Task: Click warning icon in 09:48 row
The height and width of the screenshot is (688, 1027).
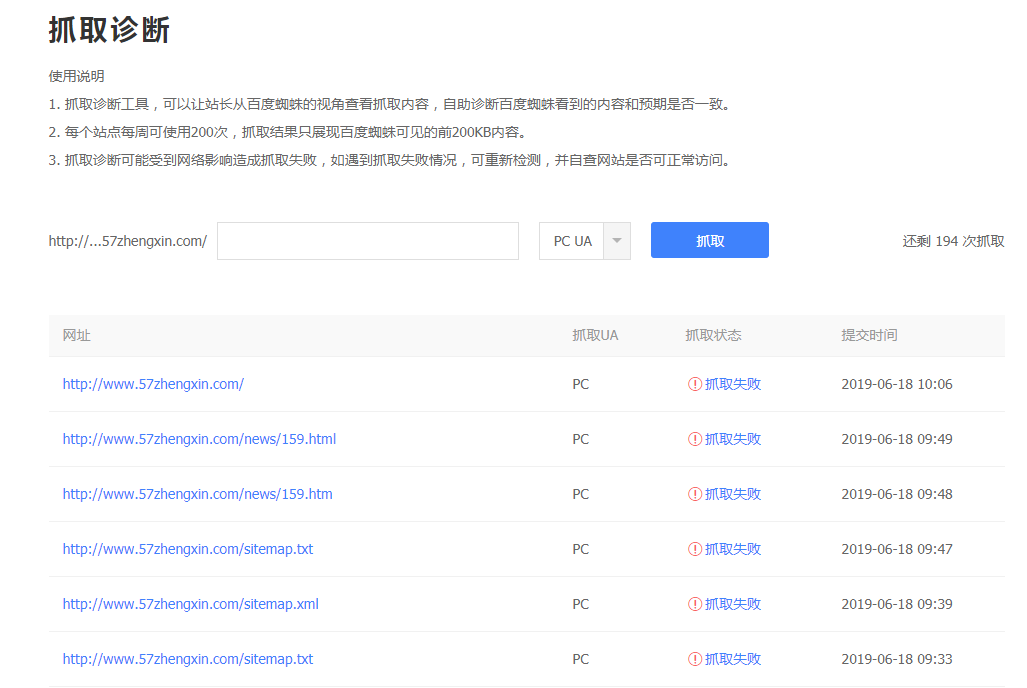Action: pos(694,494)
